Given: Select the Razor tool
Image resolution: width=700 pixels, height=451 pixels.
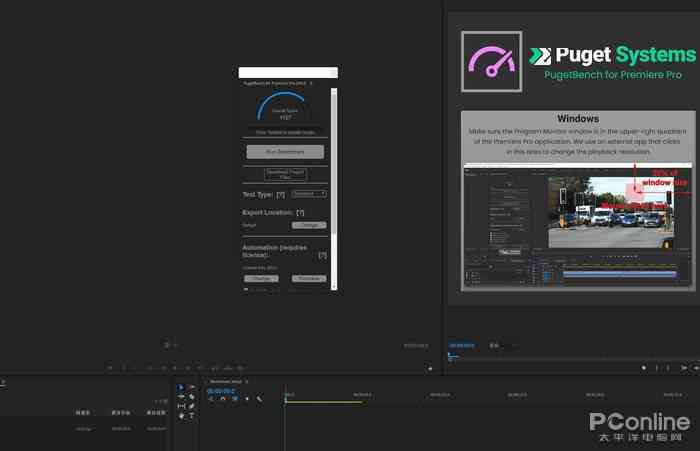Looking at the screenshot, I should pos(192,397).
